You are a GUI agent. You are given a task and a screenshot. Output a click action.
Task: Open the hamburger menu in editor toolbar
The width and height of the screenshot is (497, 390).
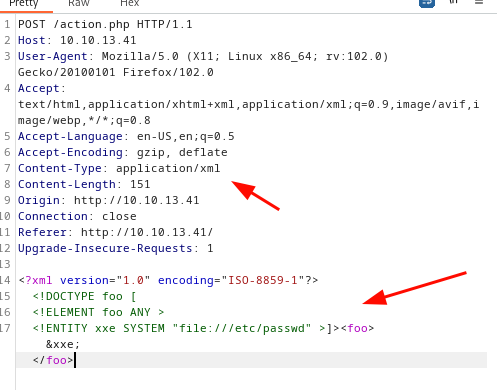(479, 2)
